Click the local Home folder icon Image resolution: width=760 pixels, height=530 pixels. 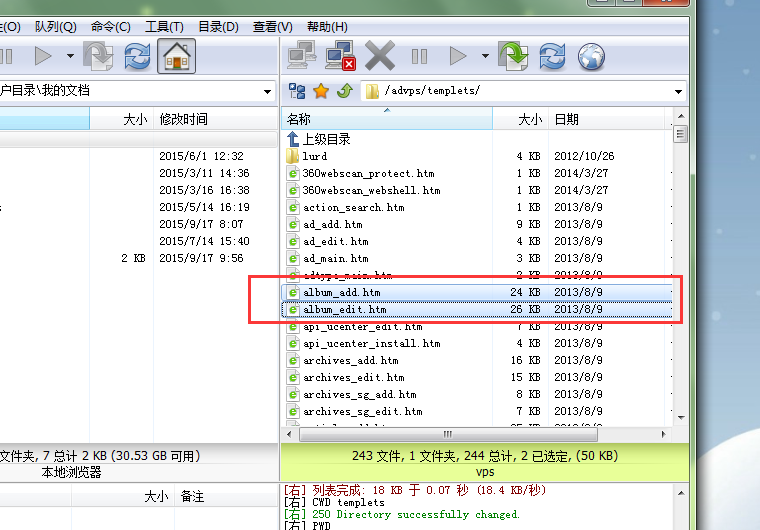(x=177, y=56)
